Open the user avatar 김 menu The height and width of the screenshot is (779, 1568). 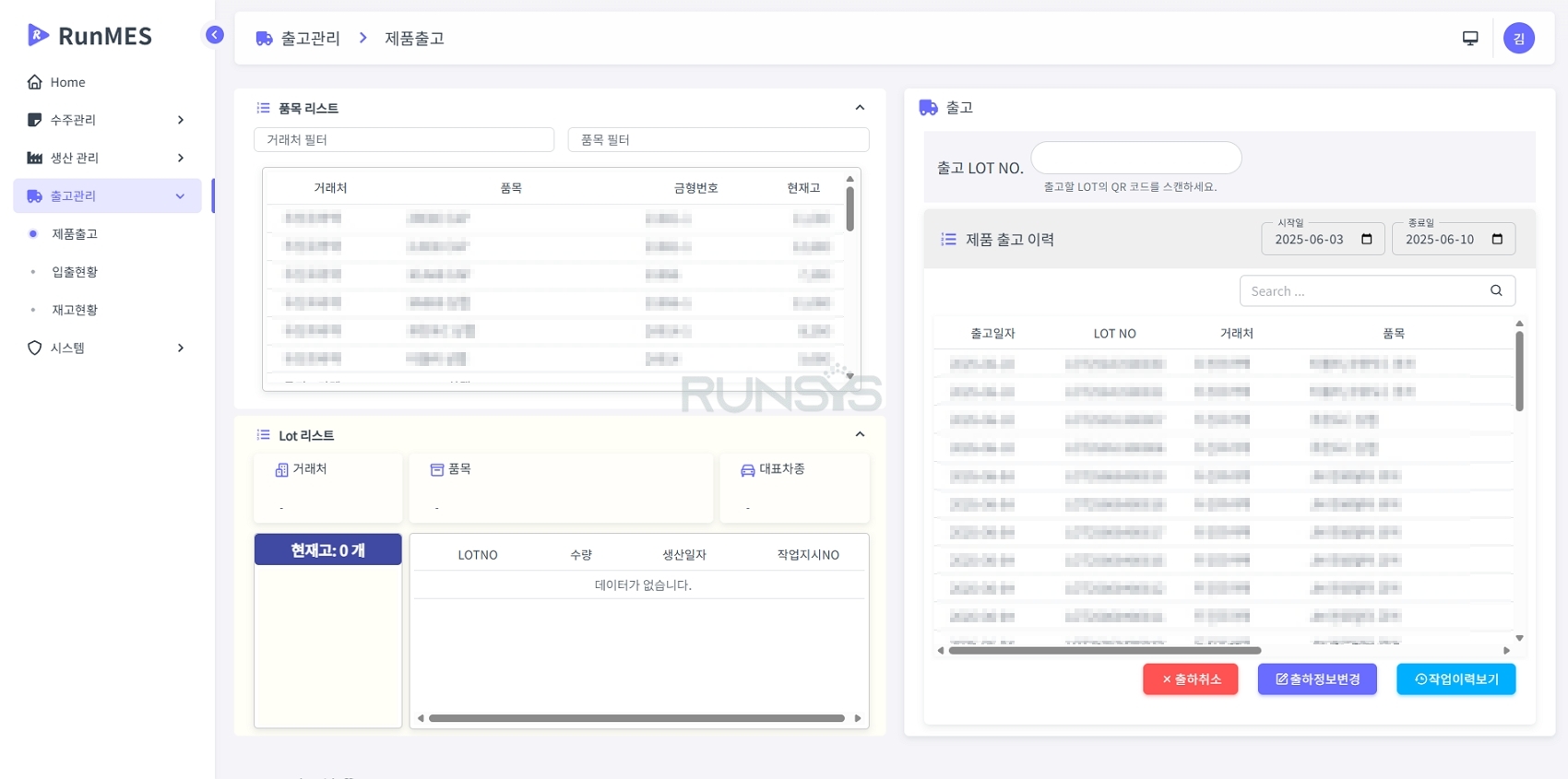point(1519,38)
